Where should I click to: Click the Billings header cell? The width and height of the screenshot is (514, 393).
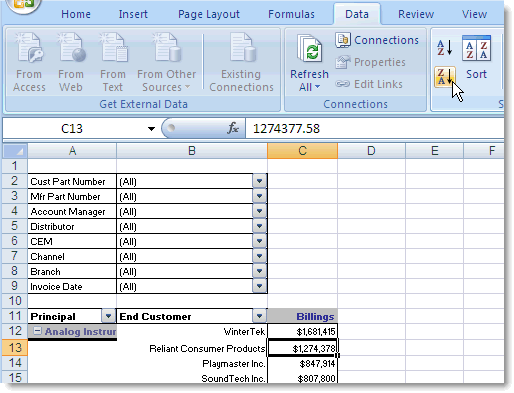302,316
